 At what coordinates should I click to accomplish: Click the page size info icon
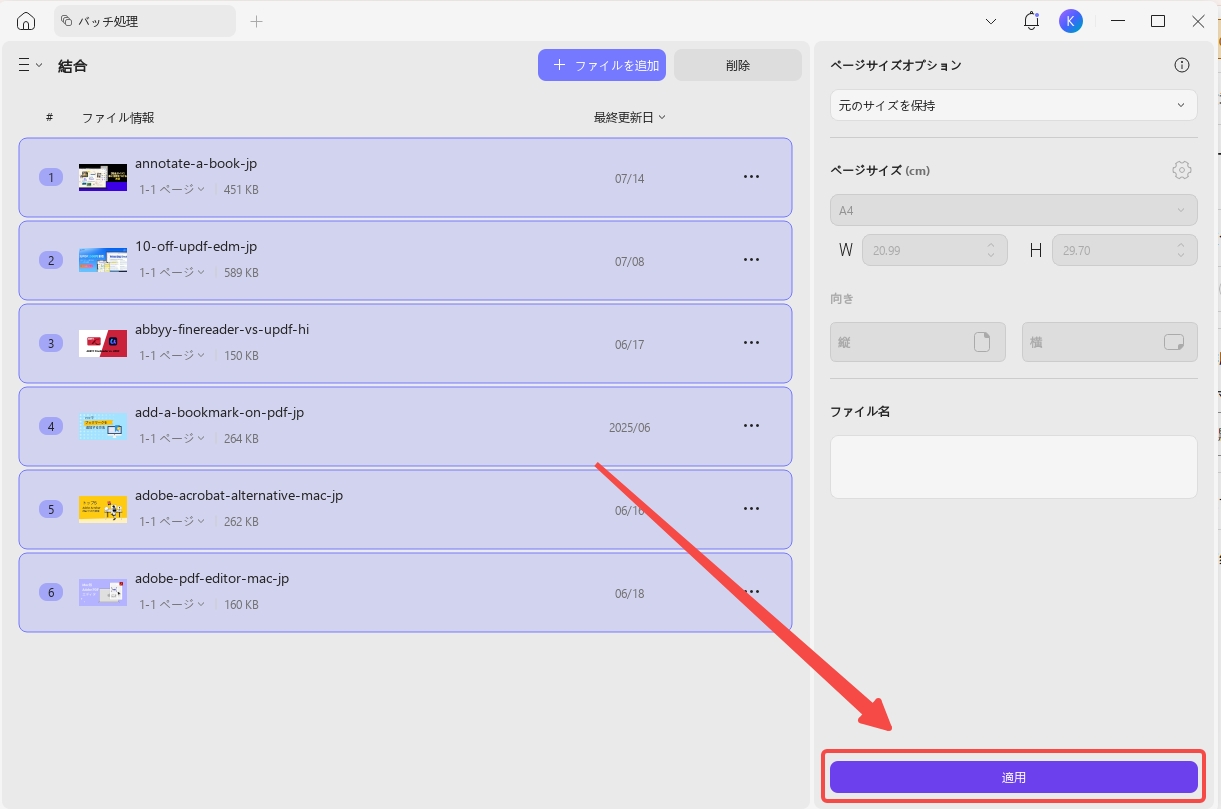[1182, 65]
